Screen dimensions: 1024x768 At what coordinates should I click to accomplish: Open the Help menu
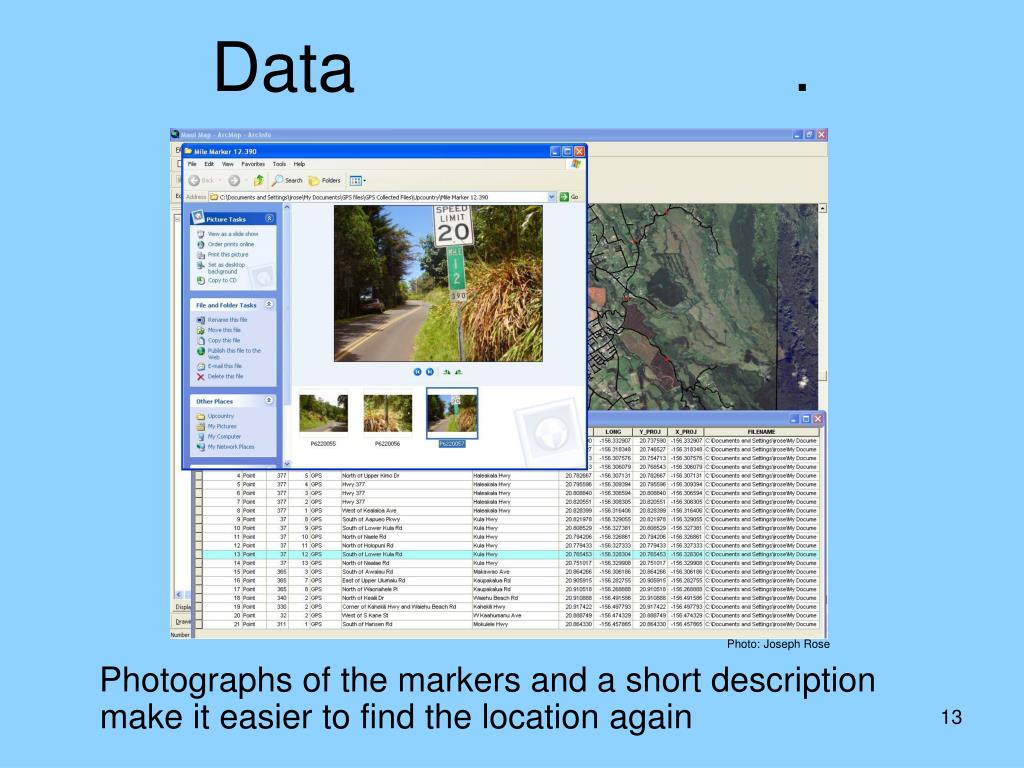pos(299,164)
